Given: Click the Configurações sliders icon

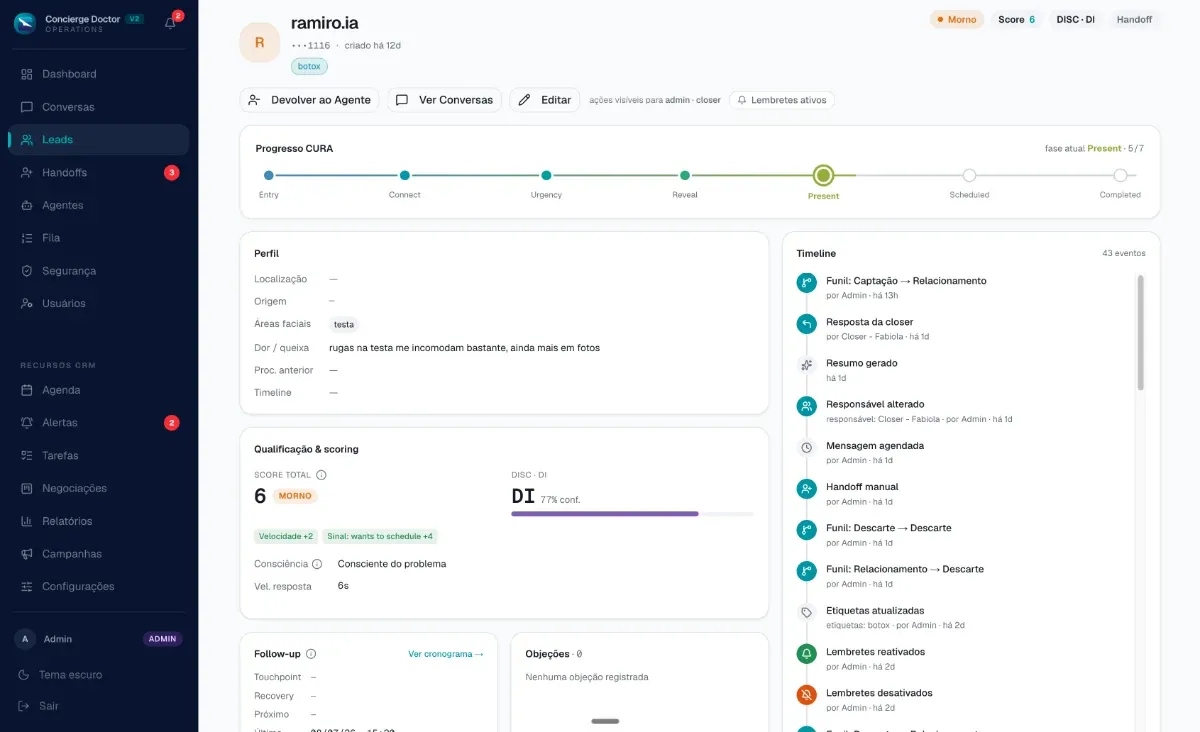Looking at the screenshot, I should (x=27, y=587).
